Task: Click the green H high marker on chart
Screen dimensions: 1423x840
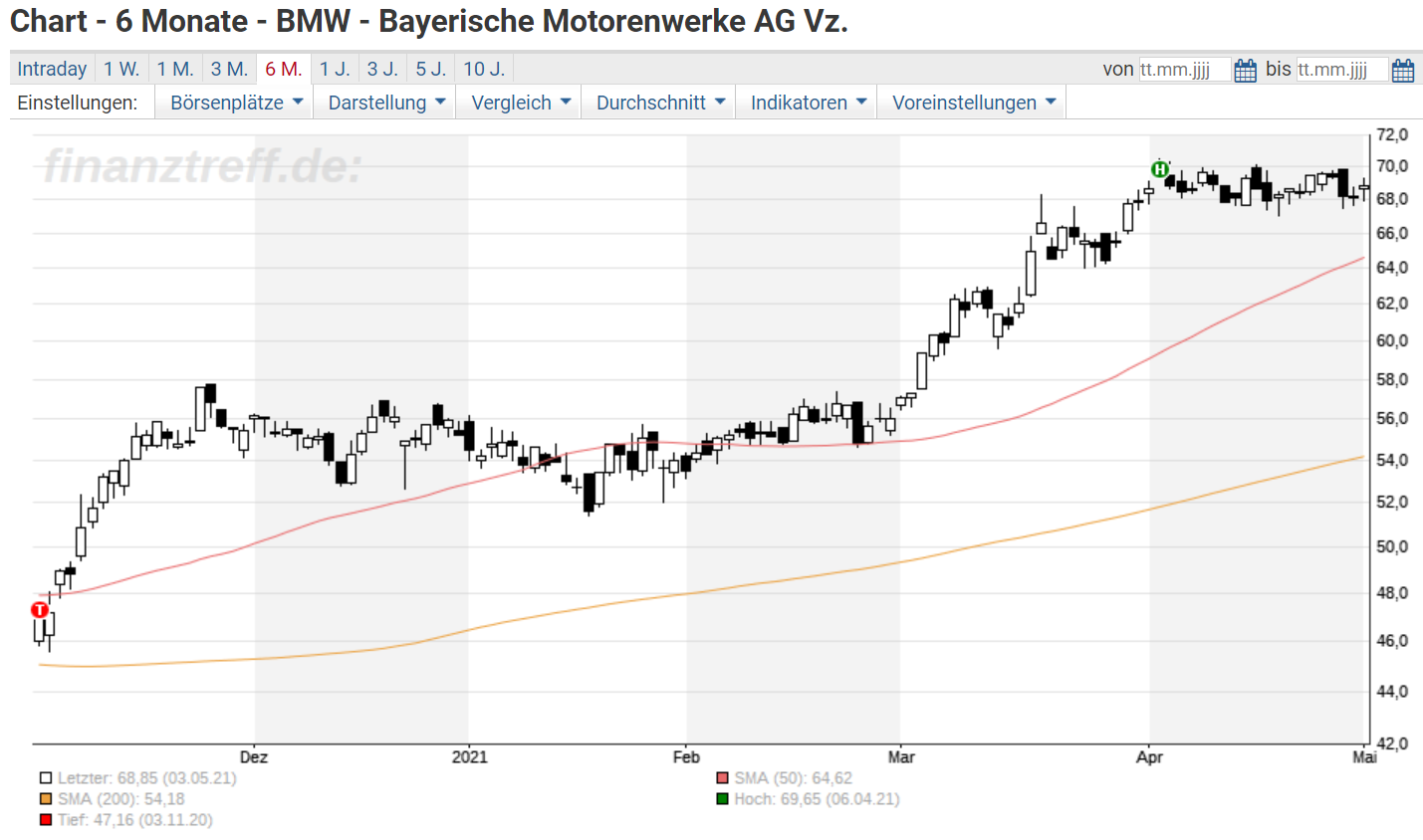Action: 1160,169
